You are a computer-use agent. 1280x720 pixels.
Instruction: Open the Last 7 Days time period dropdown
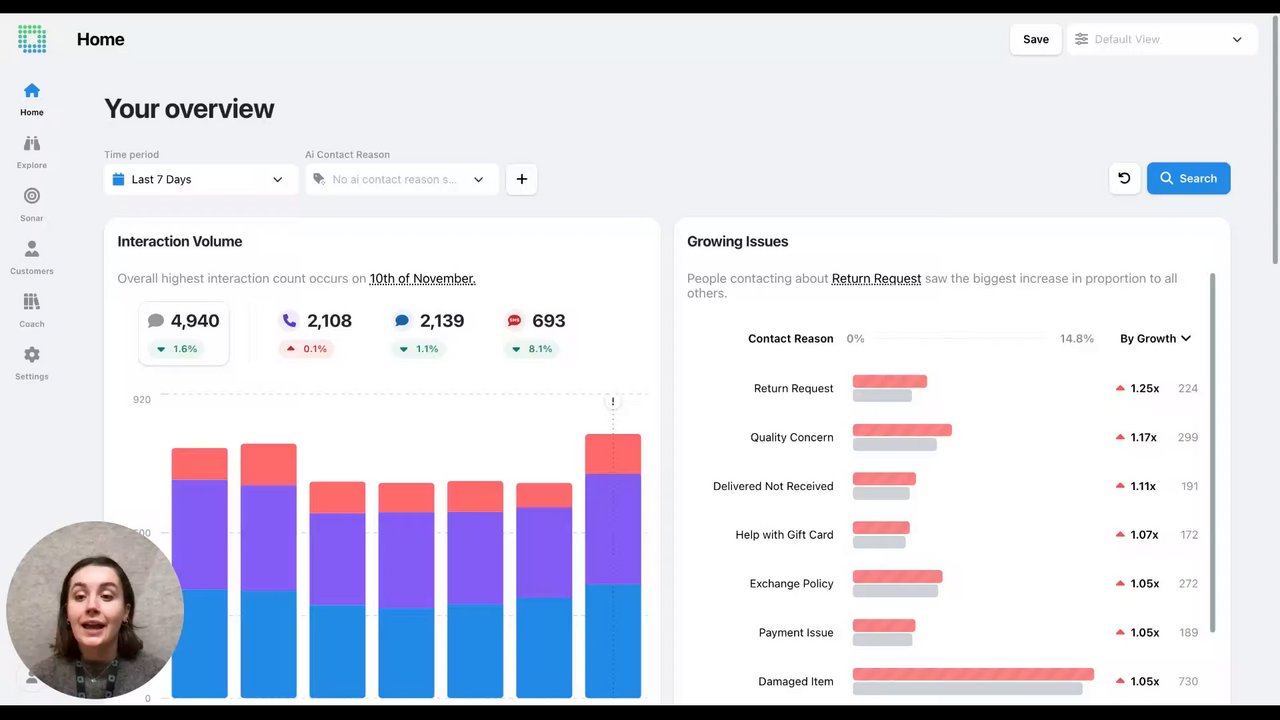(x=200, y=179)
